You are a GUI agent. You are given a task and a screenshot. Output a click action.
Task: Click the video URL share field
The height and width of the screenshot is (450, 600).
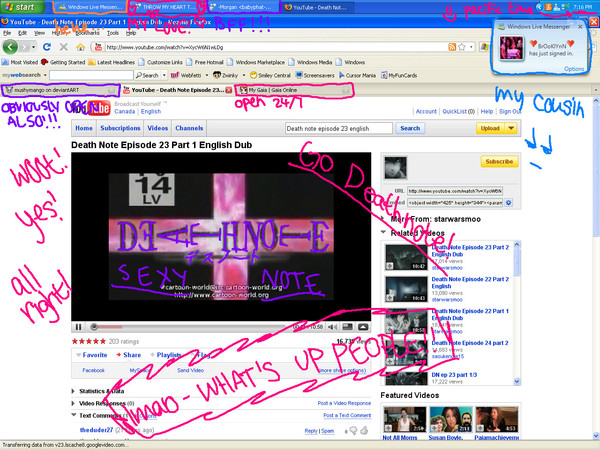click(455, 191)
